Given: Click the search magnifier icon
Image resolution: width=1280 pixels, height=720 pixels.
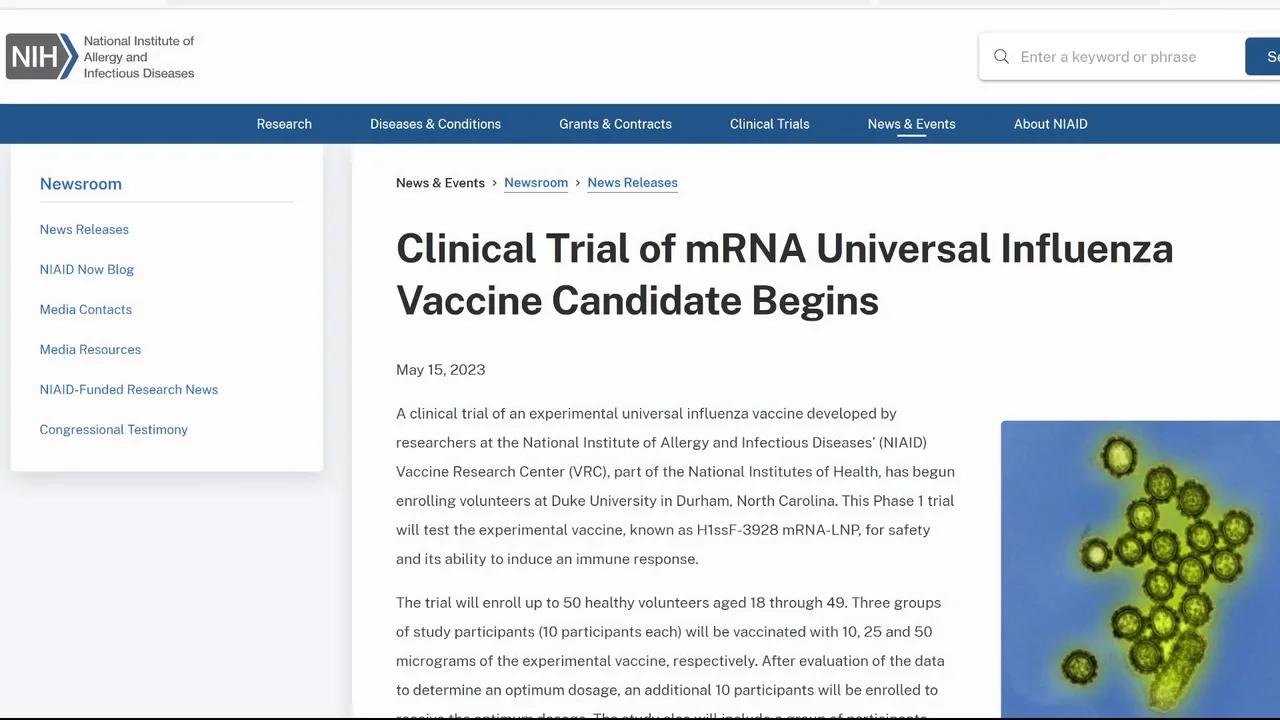Looking at the screenshot, I should 1001,57.
